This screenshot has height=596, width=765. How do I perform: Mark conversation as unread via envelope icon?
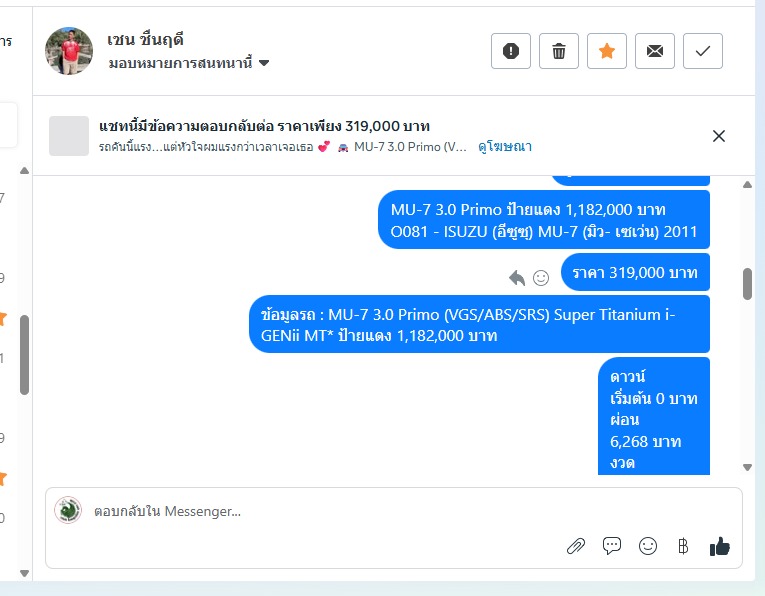tap(655, 51)
